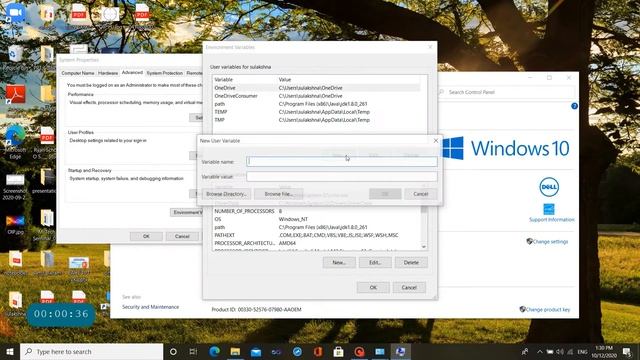The width and height of the screenshot is (640, 360).
Task: Close the New User Variable dialog
Action: [x=436, y=140]
